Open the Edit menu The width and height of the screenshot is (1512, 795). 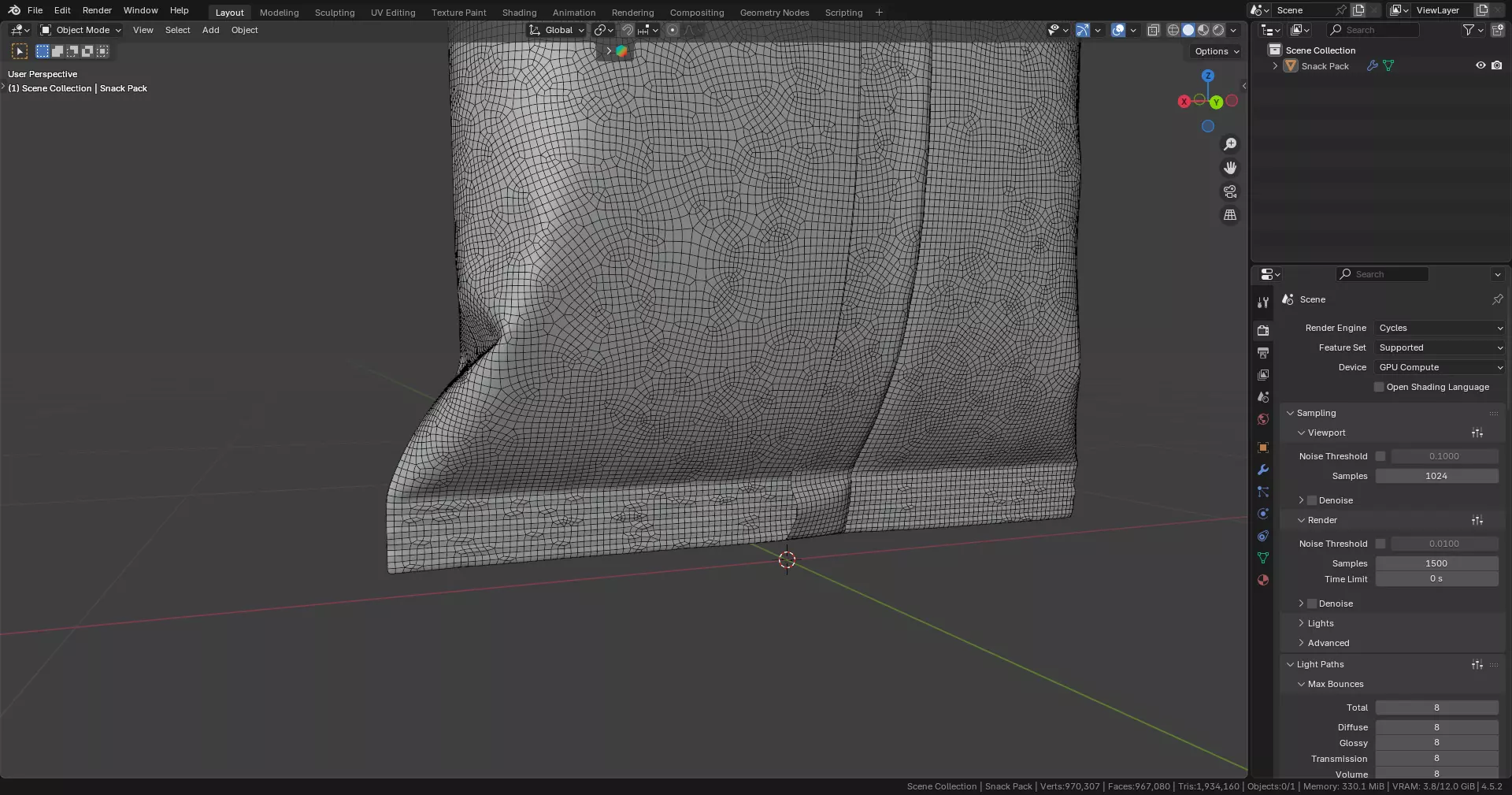pos(62,10)
